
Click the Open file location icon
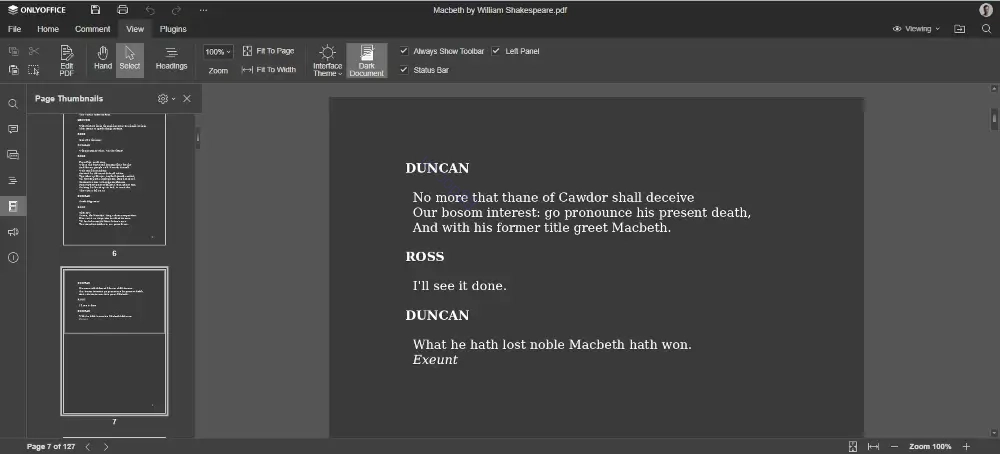(x=959, y=29)
